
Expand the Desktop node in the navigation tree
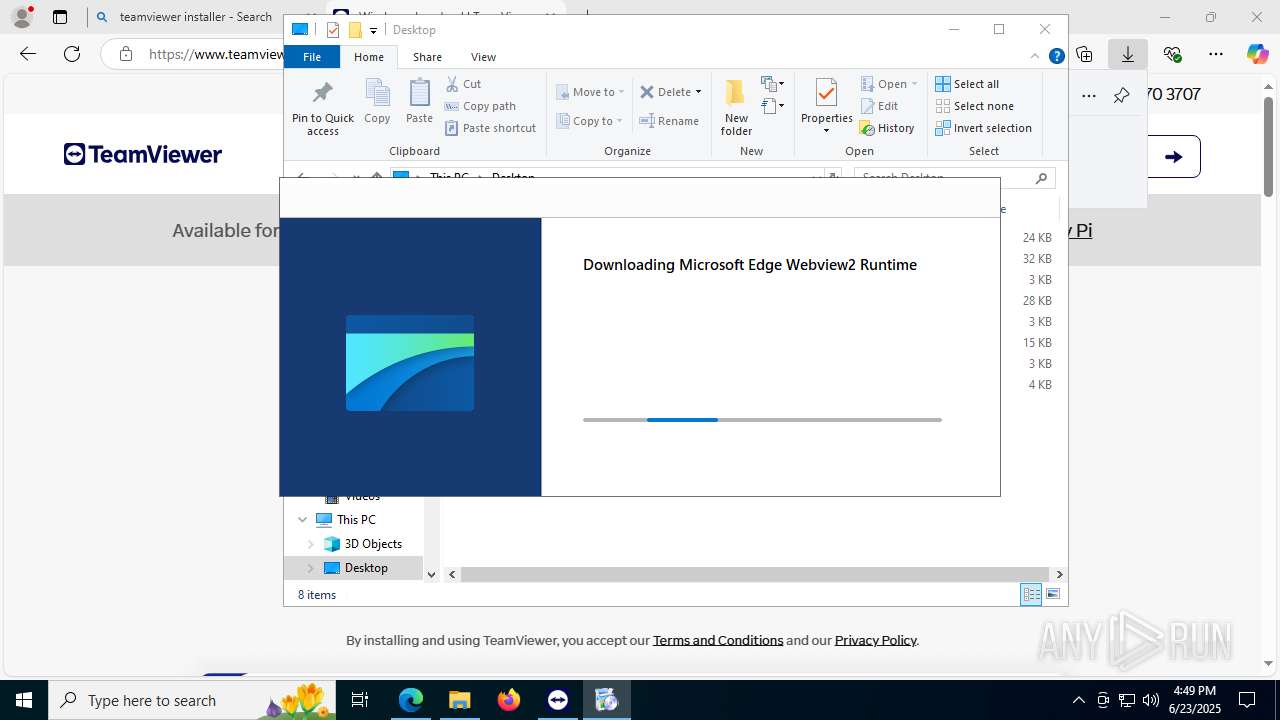(x=311, y=568)
